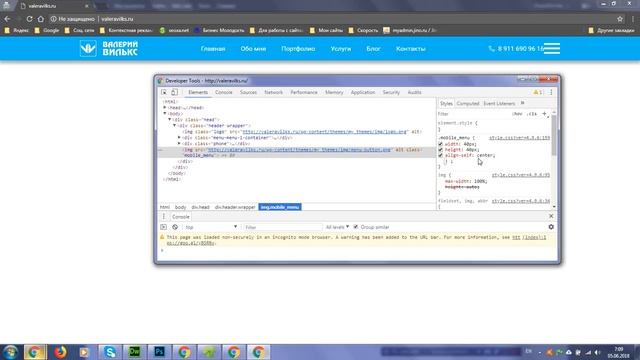Open the All levels log dropdown
This screenshot has width=640, height=360.
[337, 227]
